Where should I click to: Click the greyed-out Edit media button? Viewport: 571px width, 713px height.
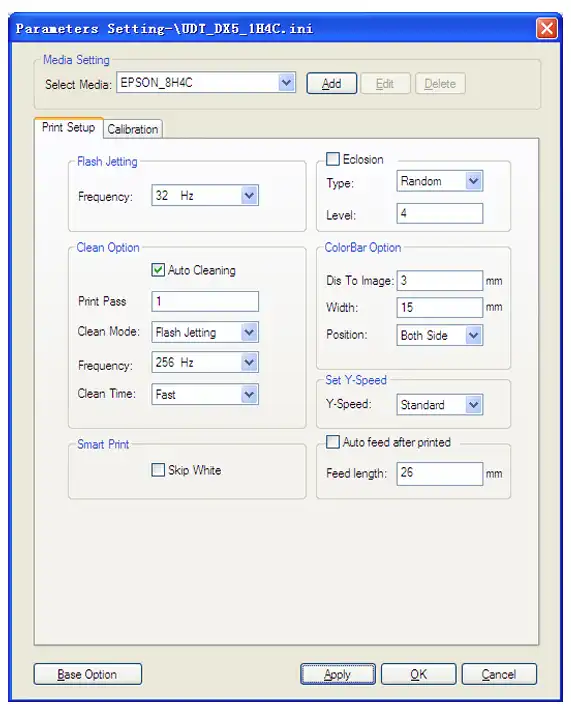tap(385, 84)
